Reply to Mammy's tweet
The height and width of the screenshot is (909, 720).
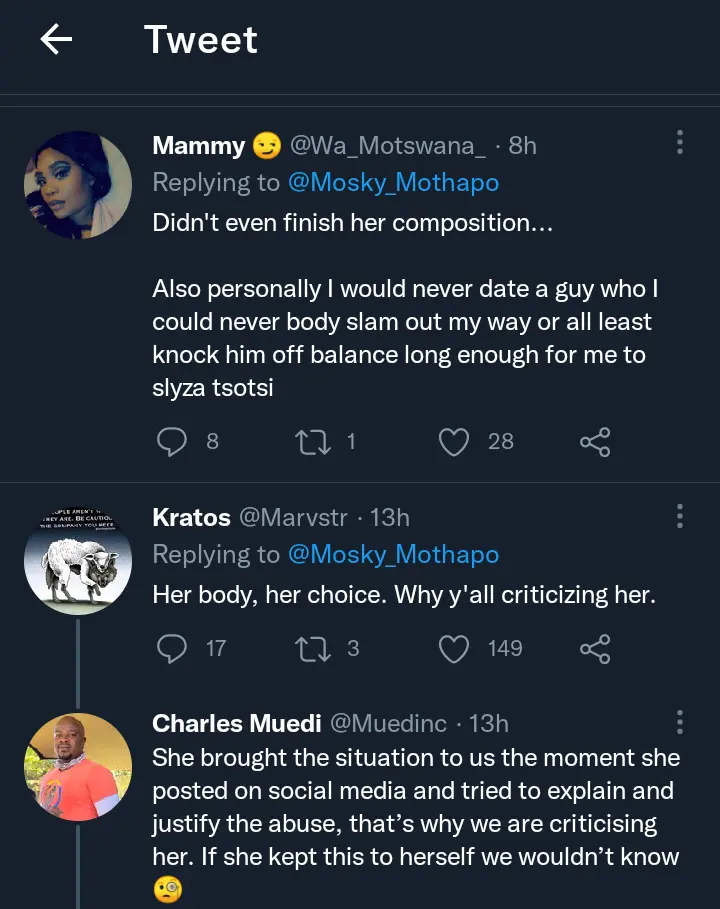[172, 441]
